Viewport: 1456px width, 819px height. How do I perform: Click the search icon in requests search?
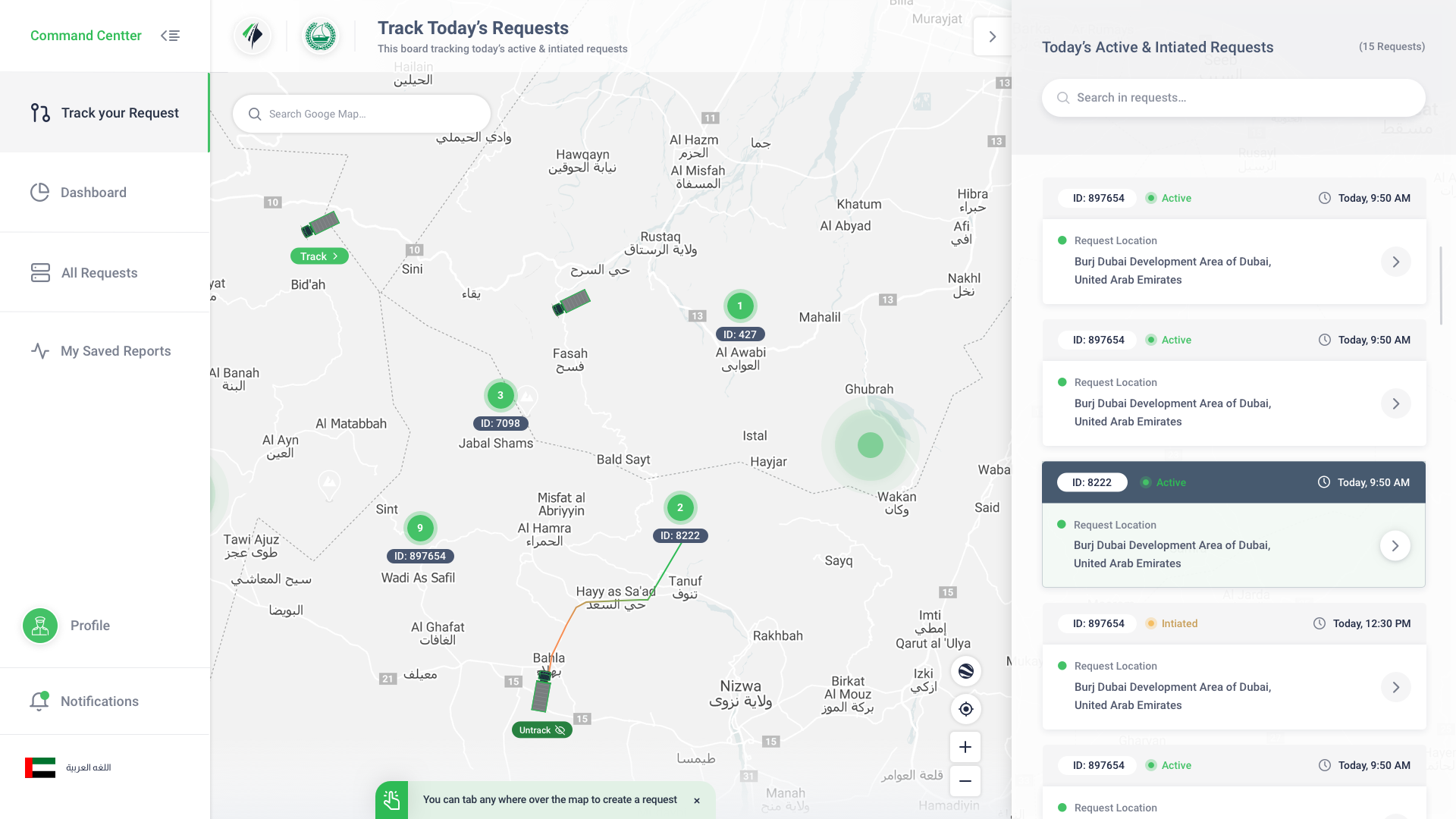pyautogui.click(x=1063, y=98)
